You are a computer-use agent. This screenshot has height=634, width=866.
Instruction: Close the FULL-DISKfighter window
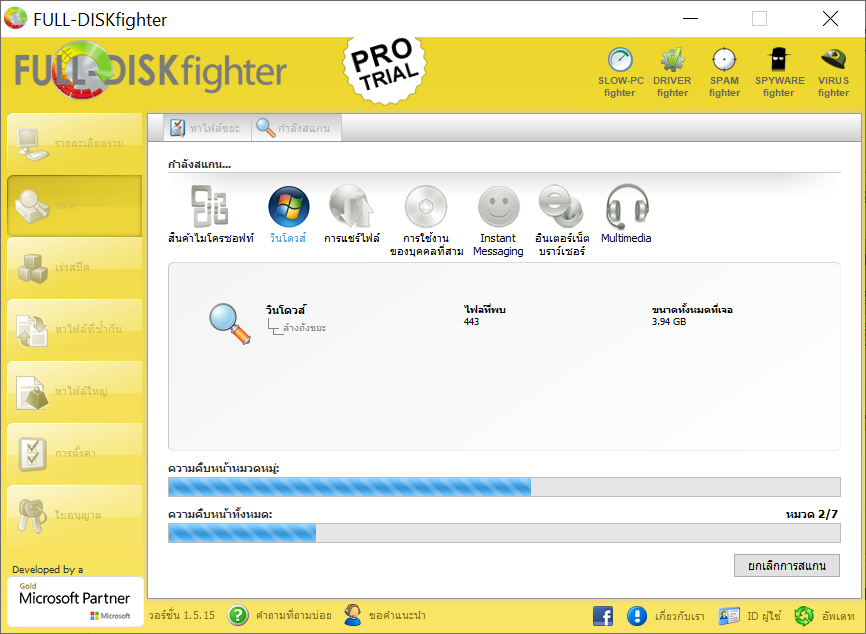830,19
